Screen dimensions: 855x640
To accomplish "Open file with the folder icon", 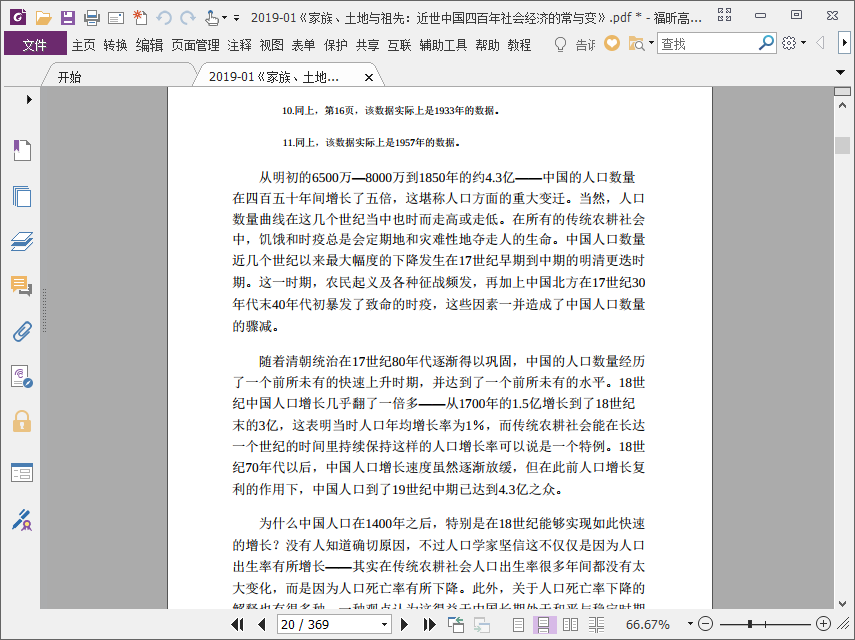I will pos(43,17).
